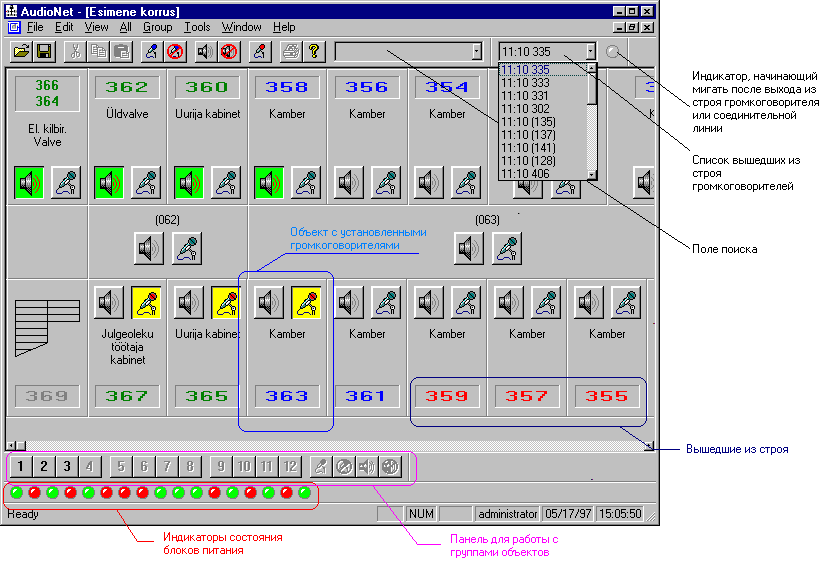Open the Window menu

point(242,27)
